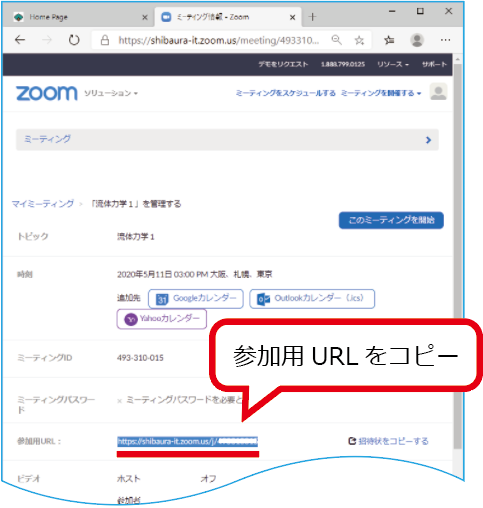
Task: Add to Googleカレンダー
Action: point(196,298)
